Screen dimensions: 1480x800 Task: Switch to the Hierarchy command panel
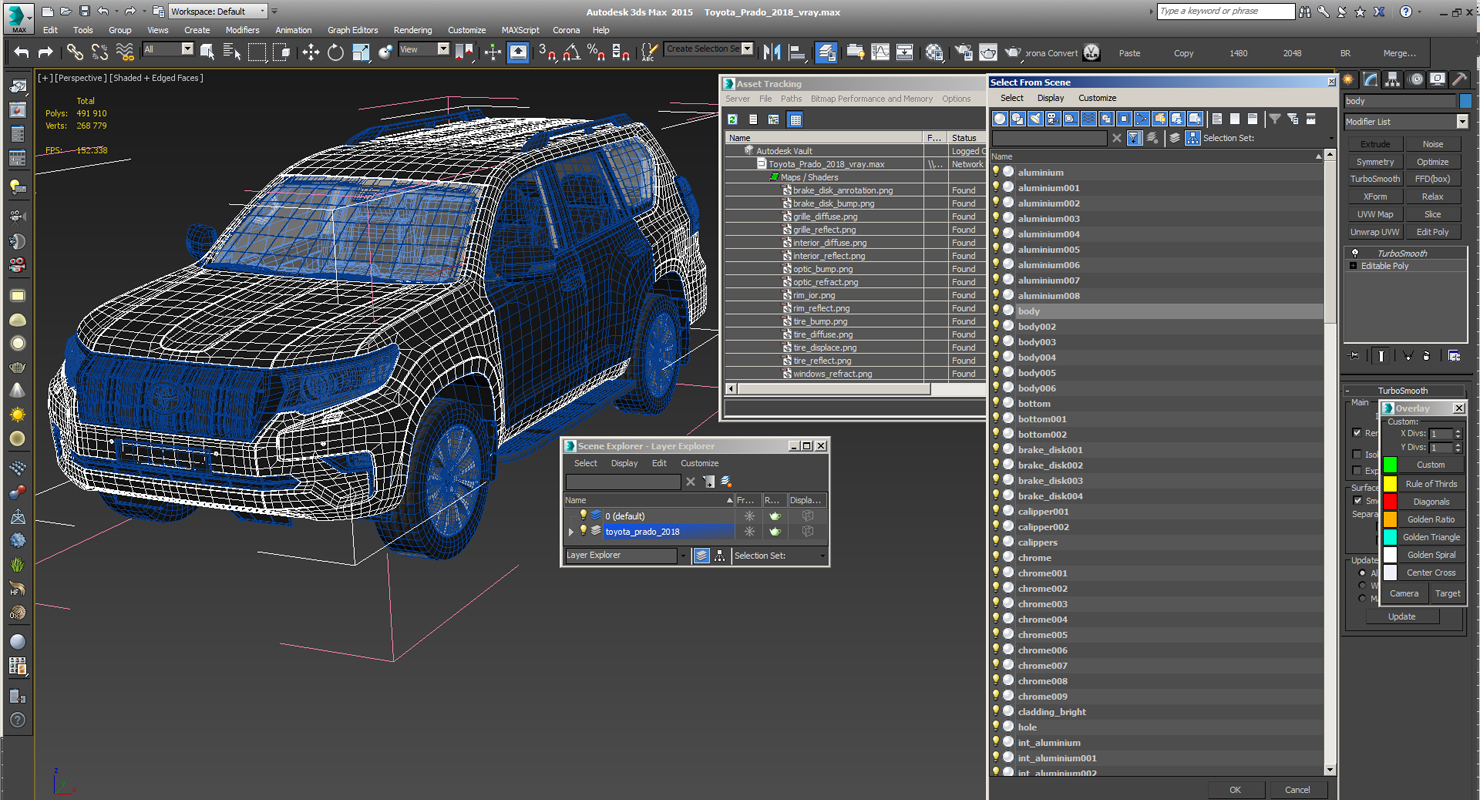1392,80
